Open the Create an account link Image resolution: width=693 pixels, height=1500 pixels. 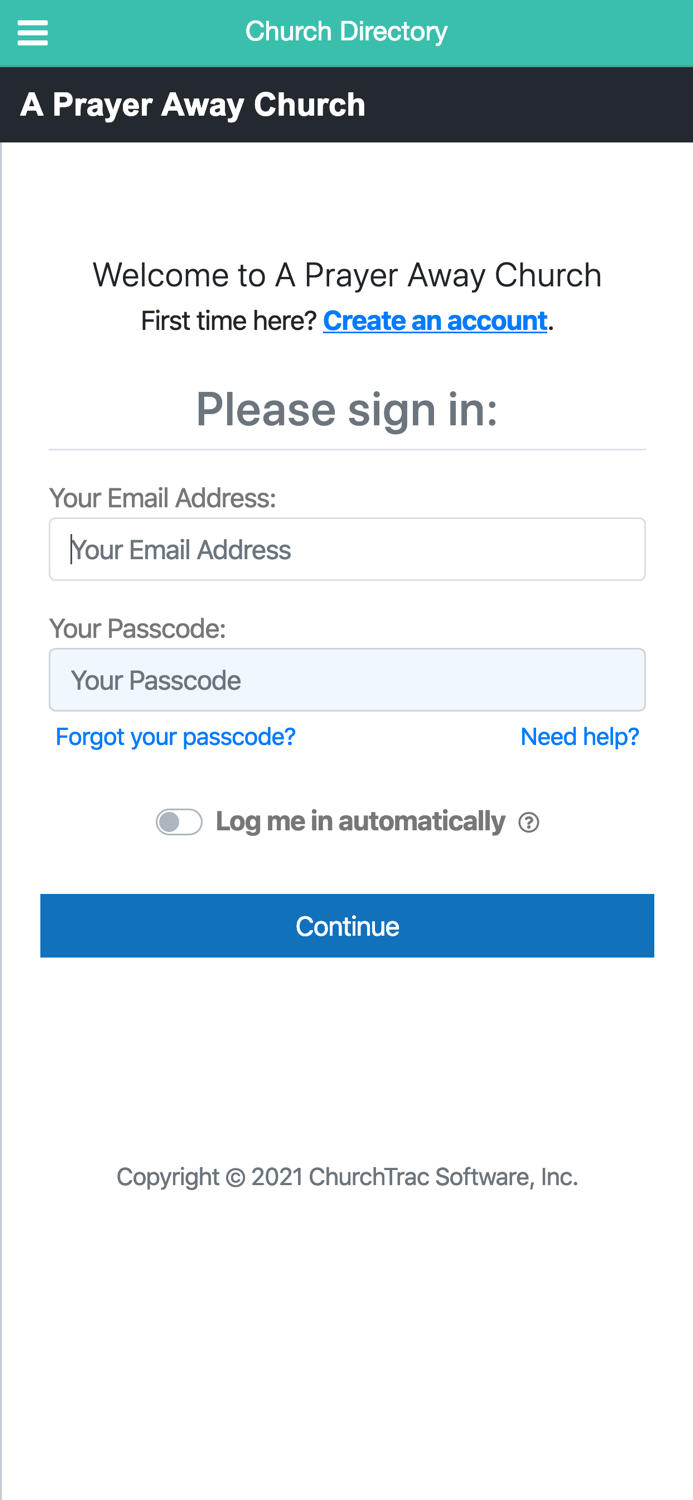click(x=435, y=319)
